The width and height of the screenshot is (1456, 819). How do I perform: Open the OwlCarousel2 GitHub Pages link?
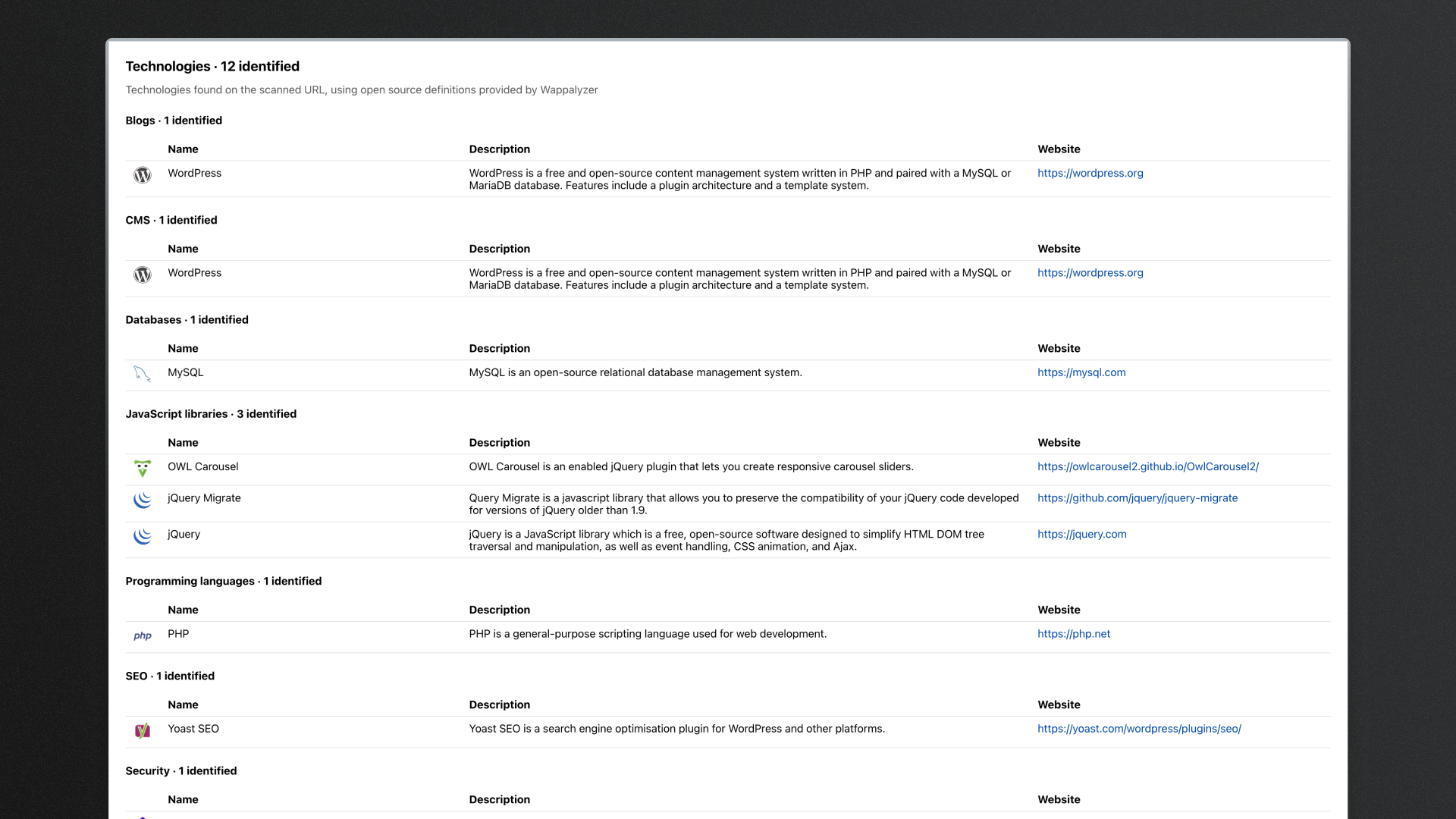pyautogui.click(x=1147, y=466)
